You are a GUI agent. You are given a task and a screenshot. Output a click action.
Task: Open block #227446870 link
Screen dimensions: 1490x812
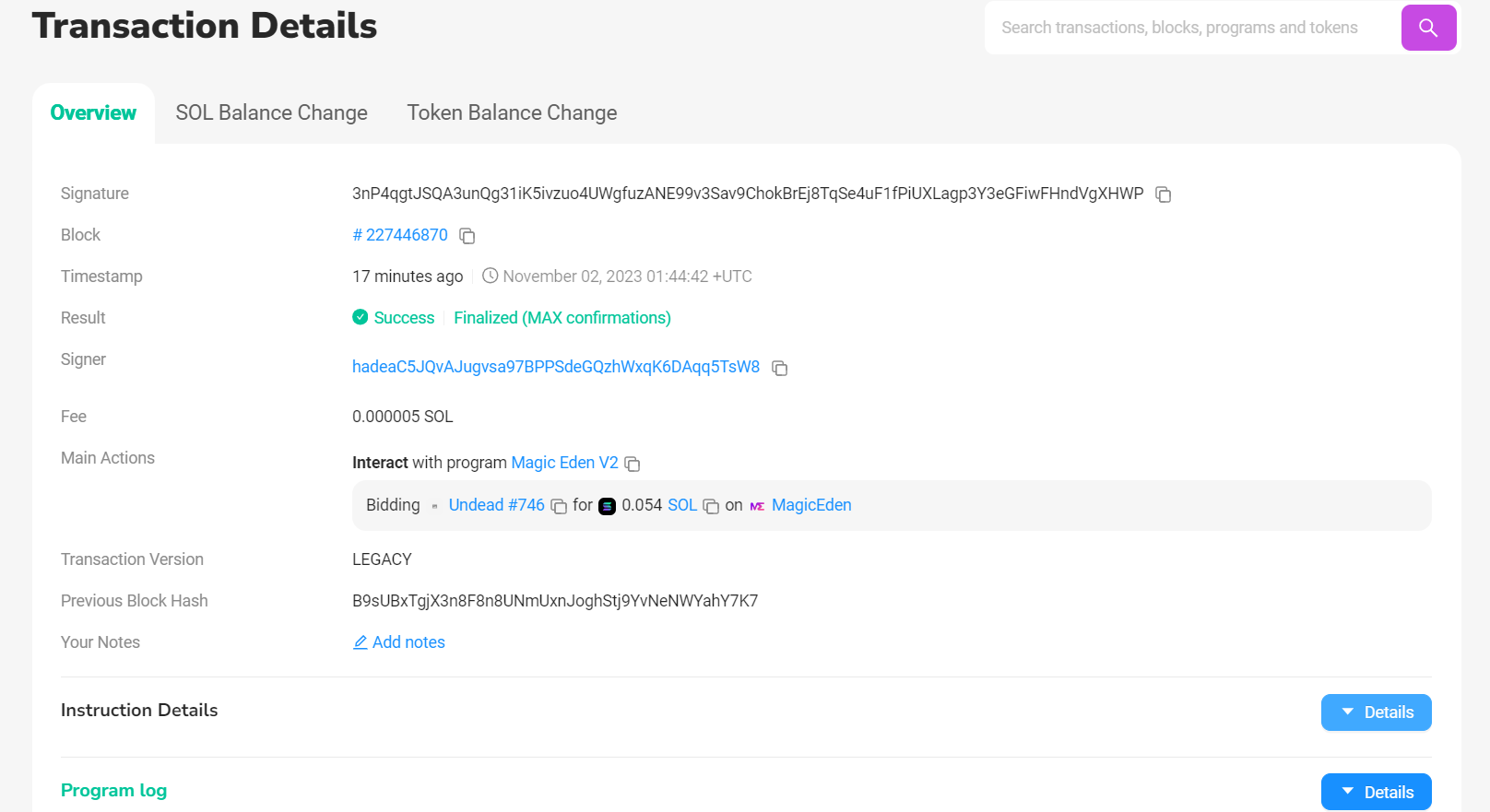[400, 235]
